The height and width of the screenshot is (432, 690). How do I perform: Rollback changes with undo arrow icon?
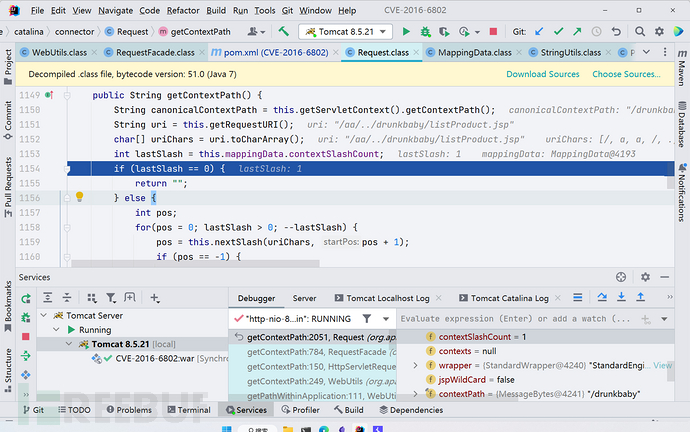(x=616, y=32)
